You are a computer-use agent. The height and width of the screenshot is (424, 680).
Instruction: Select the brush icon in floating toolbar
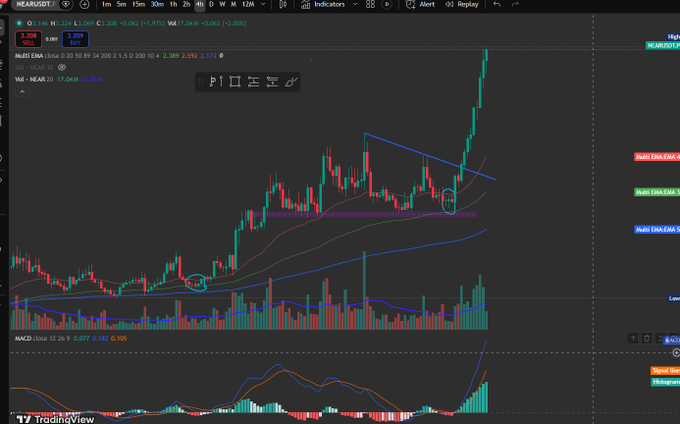coord(291,82)
